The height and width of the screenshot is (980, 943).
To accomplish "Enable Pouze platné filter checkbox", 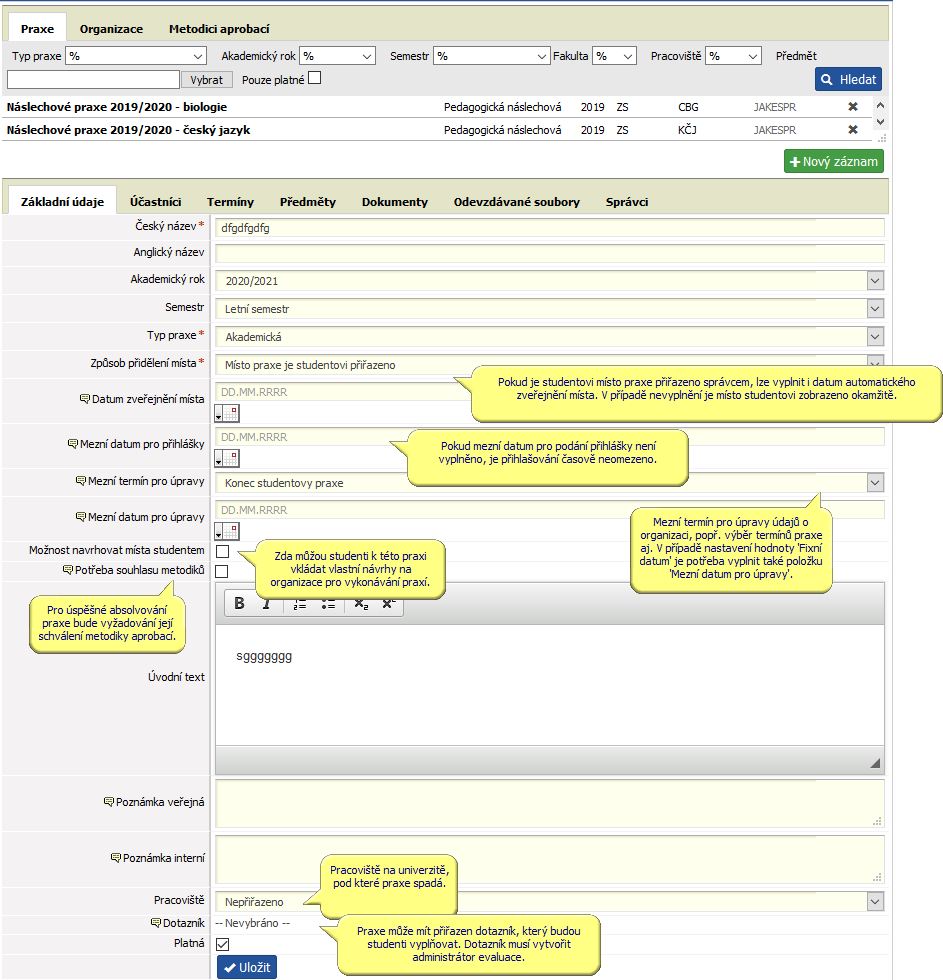I will [x=315, y=78].
